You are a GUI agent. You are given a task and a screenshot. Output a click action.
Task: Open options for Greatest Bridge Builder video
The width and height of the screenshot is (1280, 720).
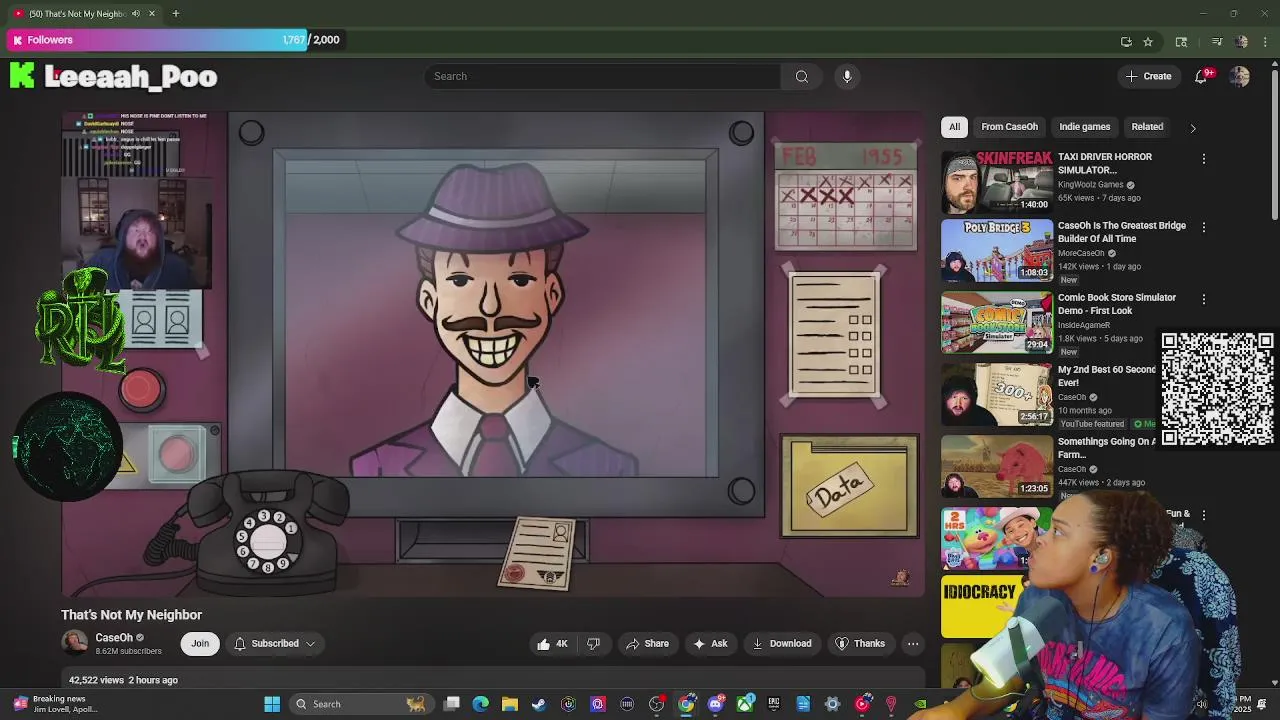1204,227
